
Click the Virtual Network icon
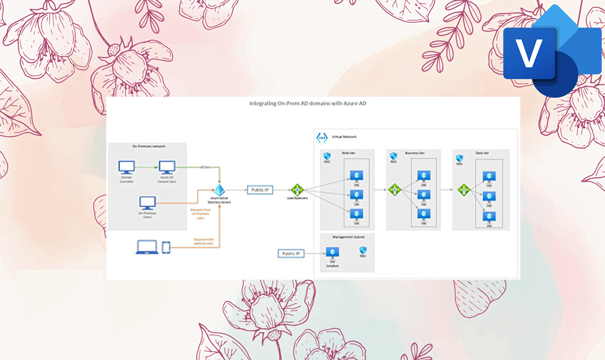pyautogui.click(x=322, y=137)
